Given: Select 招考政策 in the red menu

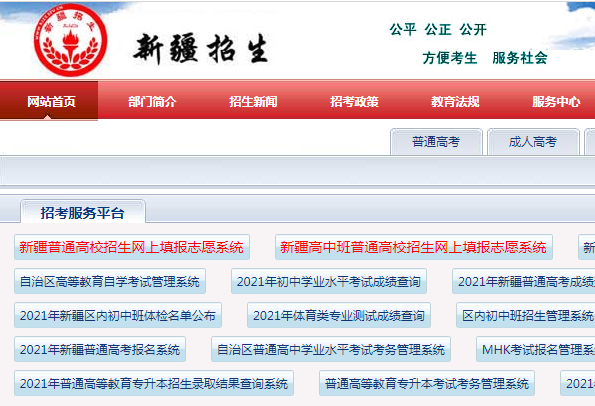Looking at the screenshot, I should click(354, 101).
